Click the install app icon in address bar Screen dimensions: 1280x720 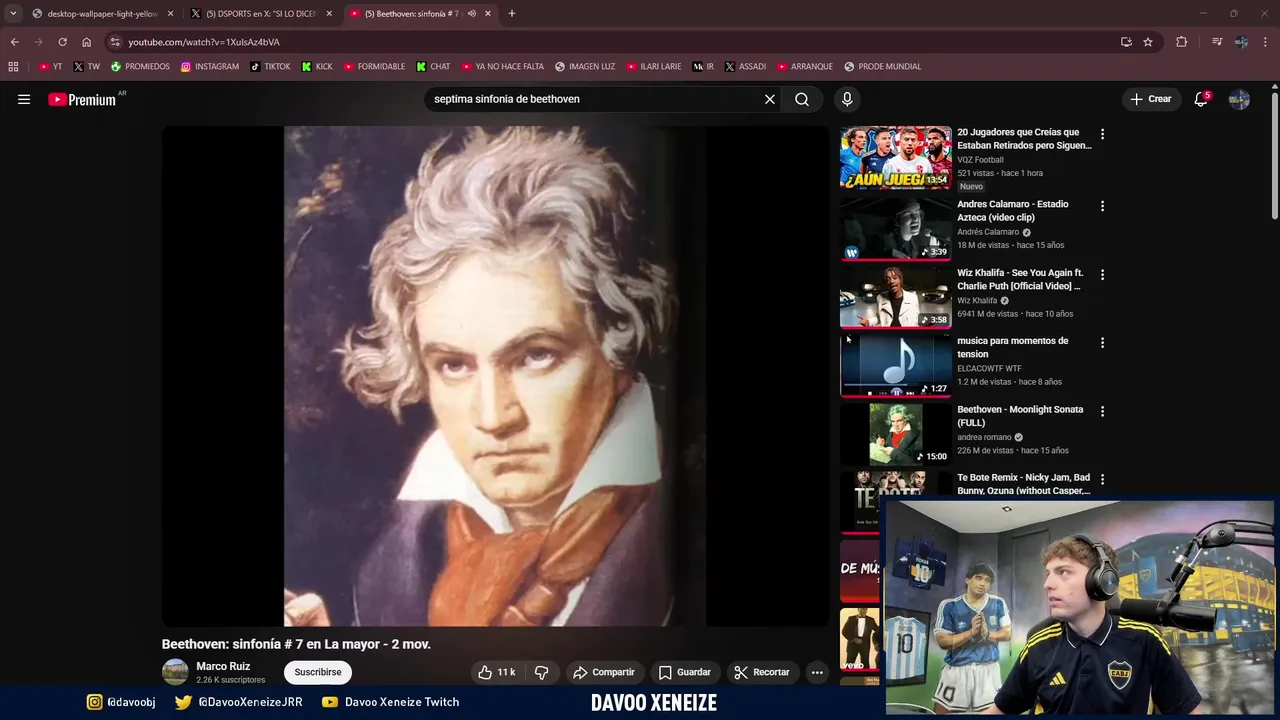tap(1126, 42)
